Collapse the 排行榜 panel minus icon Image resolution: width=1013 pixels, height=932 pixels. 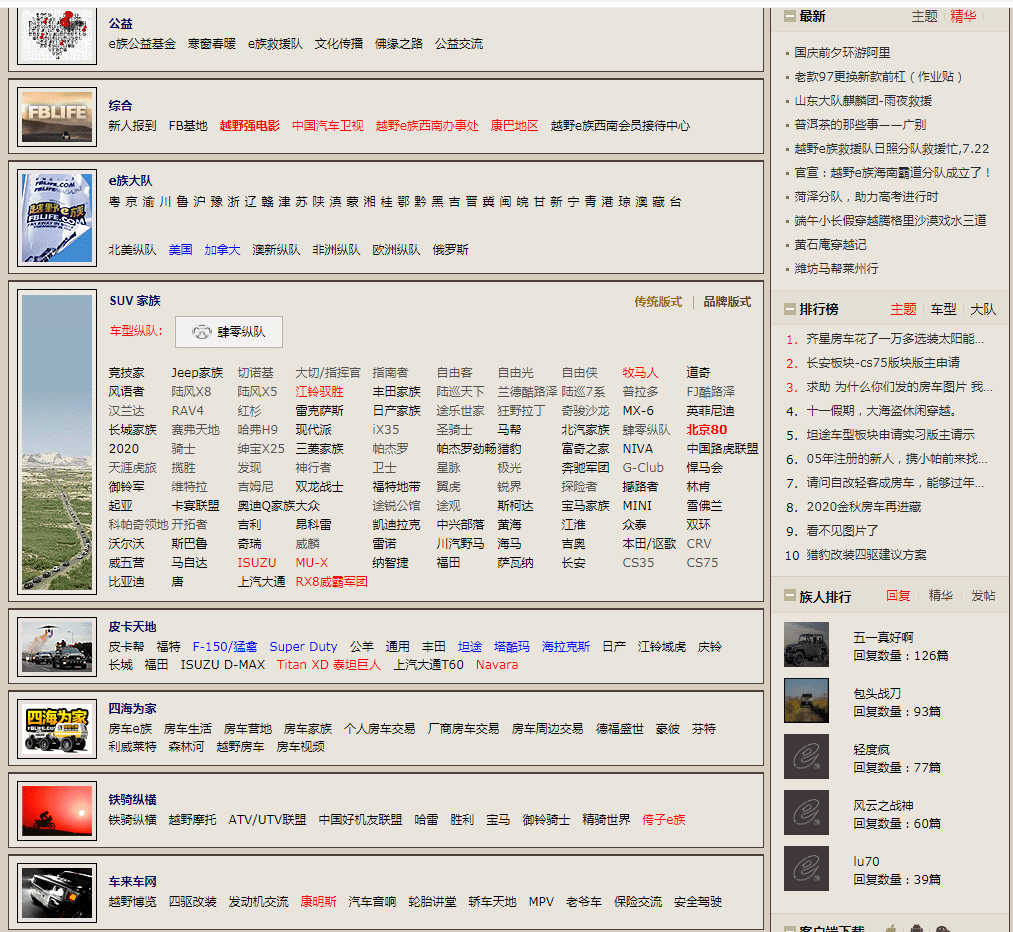click(x=789, y=309)
